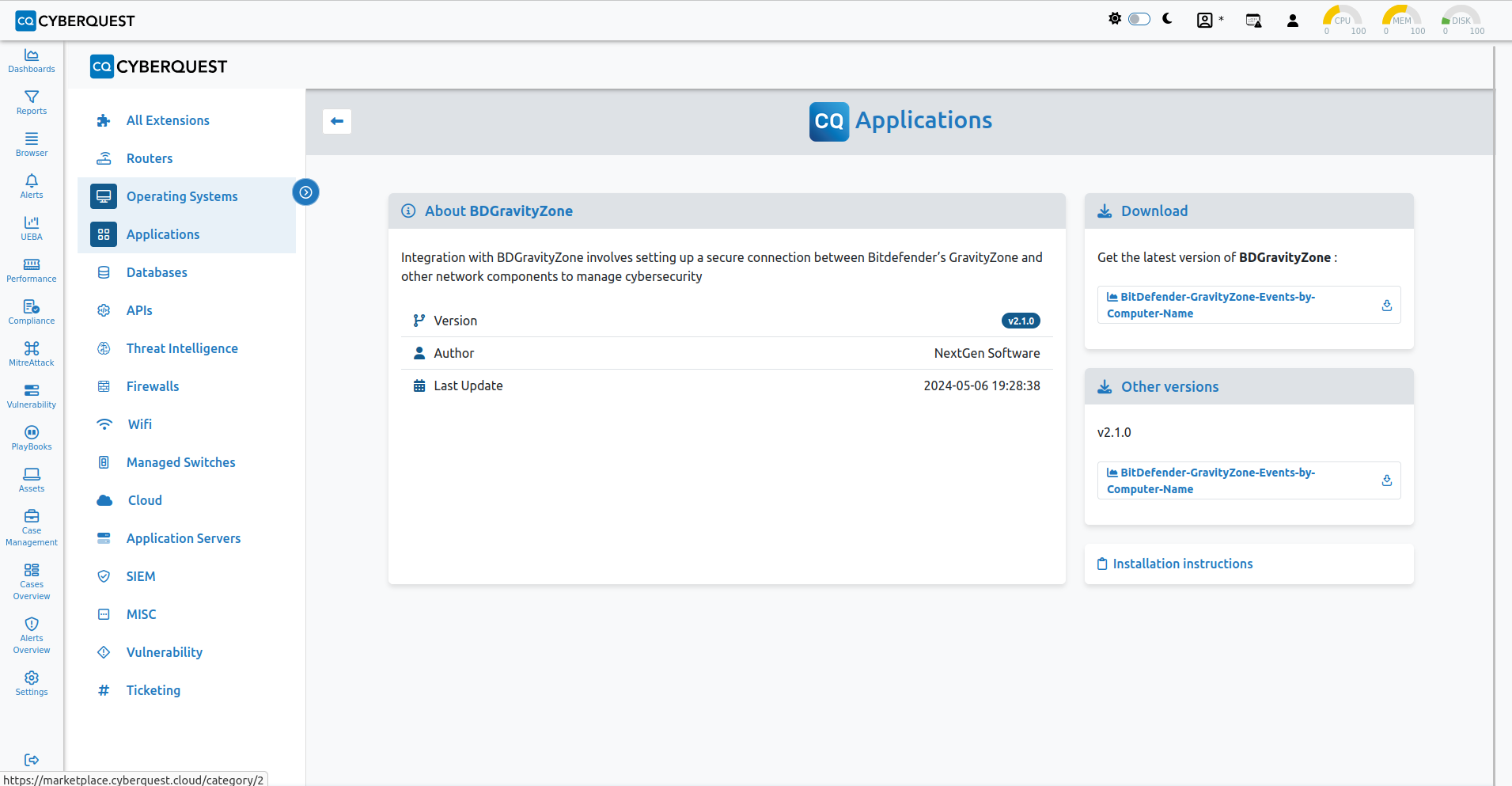Click the calendar warning icon in header
This screenshot has width=1512, height=786.
1253,21
